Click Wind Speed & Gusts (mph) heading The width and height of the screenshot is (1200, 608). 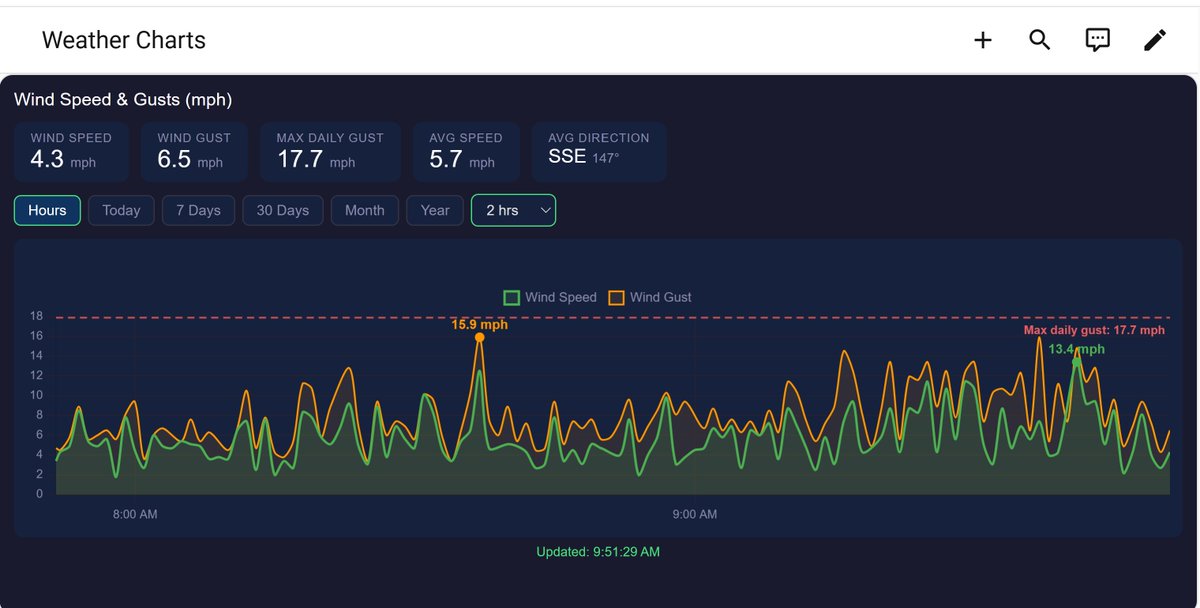123,100
